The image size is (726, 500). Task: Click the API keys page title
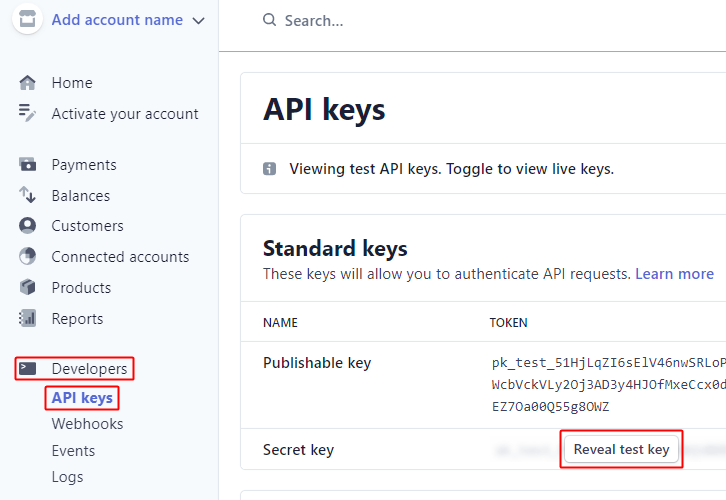tap(324, 110)
